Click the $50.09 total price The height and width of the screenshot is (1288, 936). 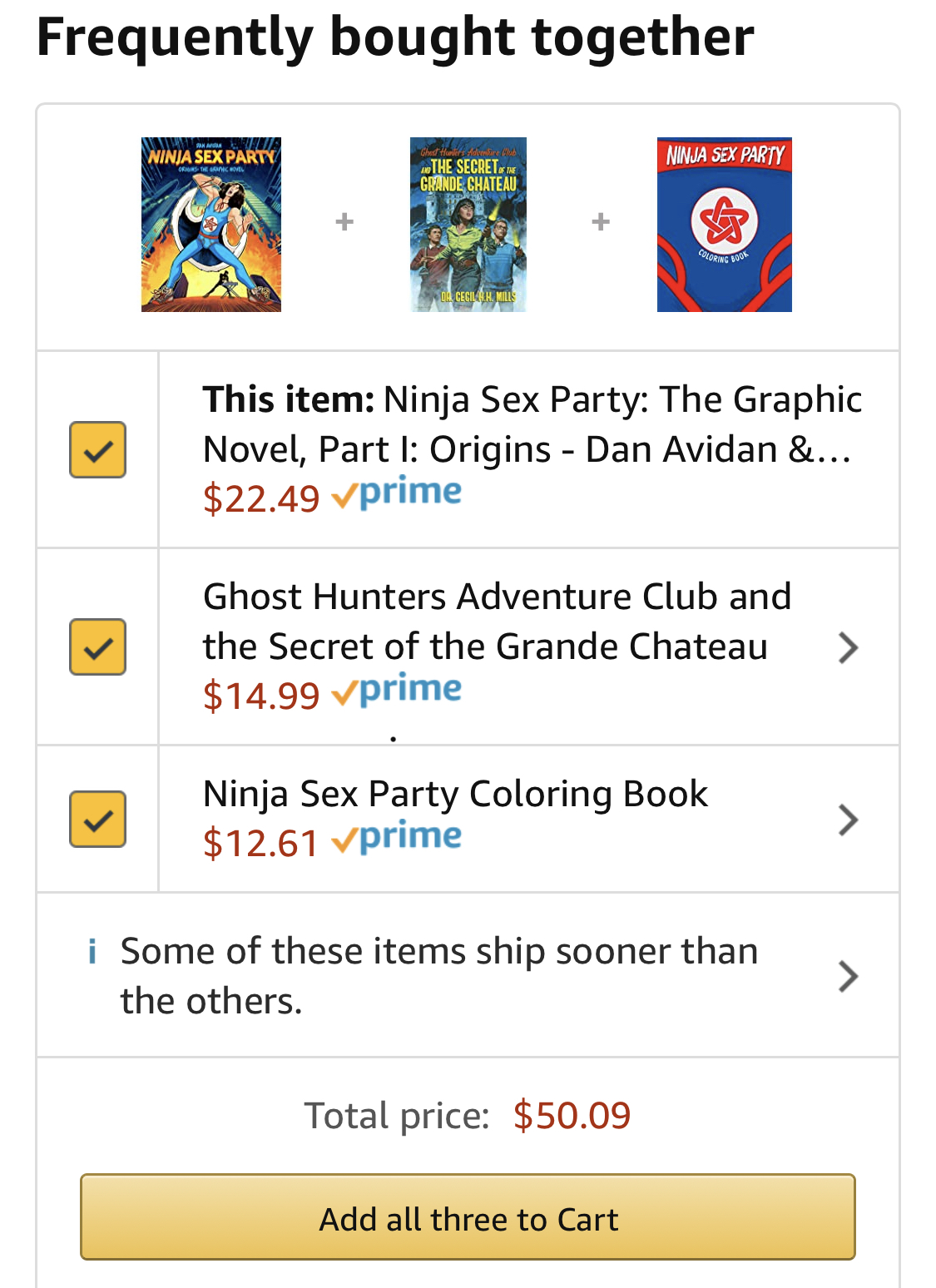coord(572,1116)
